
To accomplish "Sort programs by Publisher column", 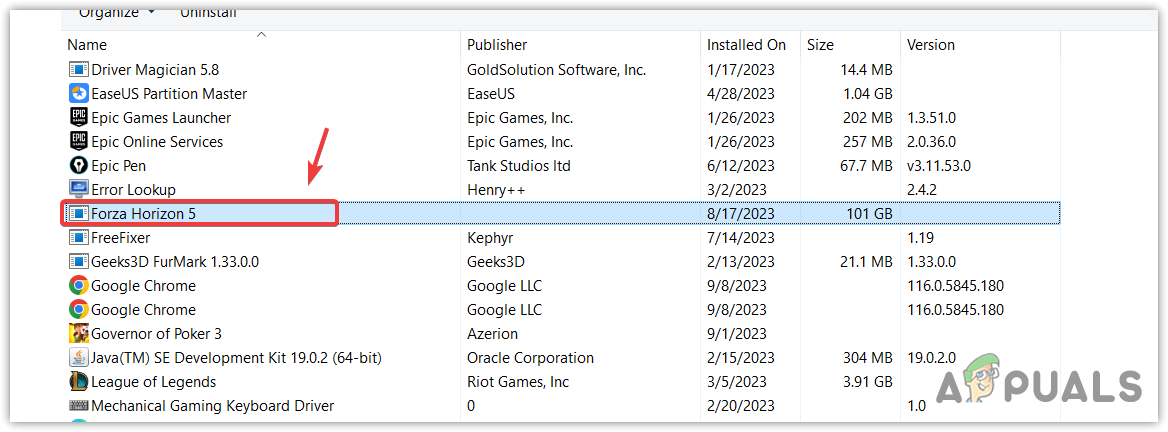I will (497, 45).
